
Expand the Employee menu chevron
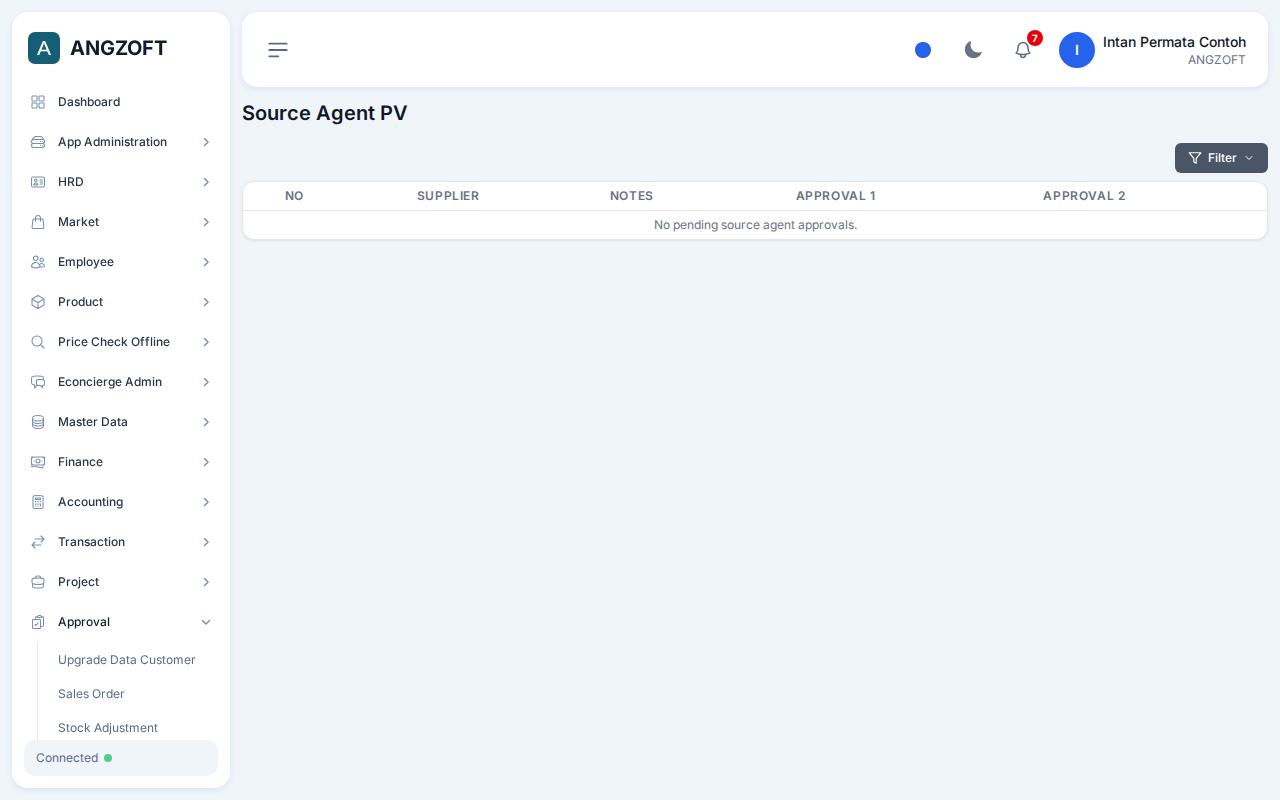click(206, 262)
